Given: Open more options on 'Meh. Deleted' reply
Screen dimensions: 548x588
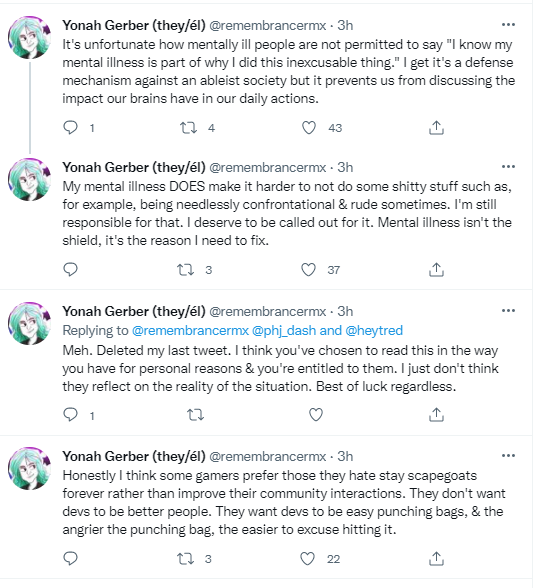Looking at the screenshot, I should [508, 310].
